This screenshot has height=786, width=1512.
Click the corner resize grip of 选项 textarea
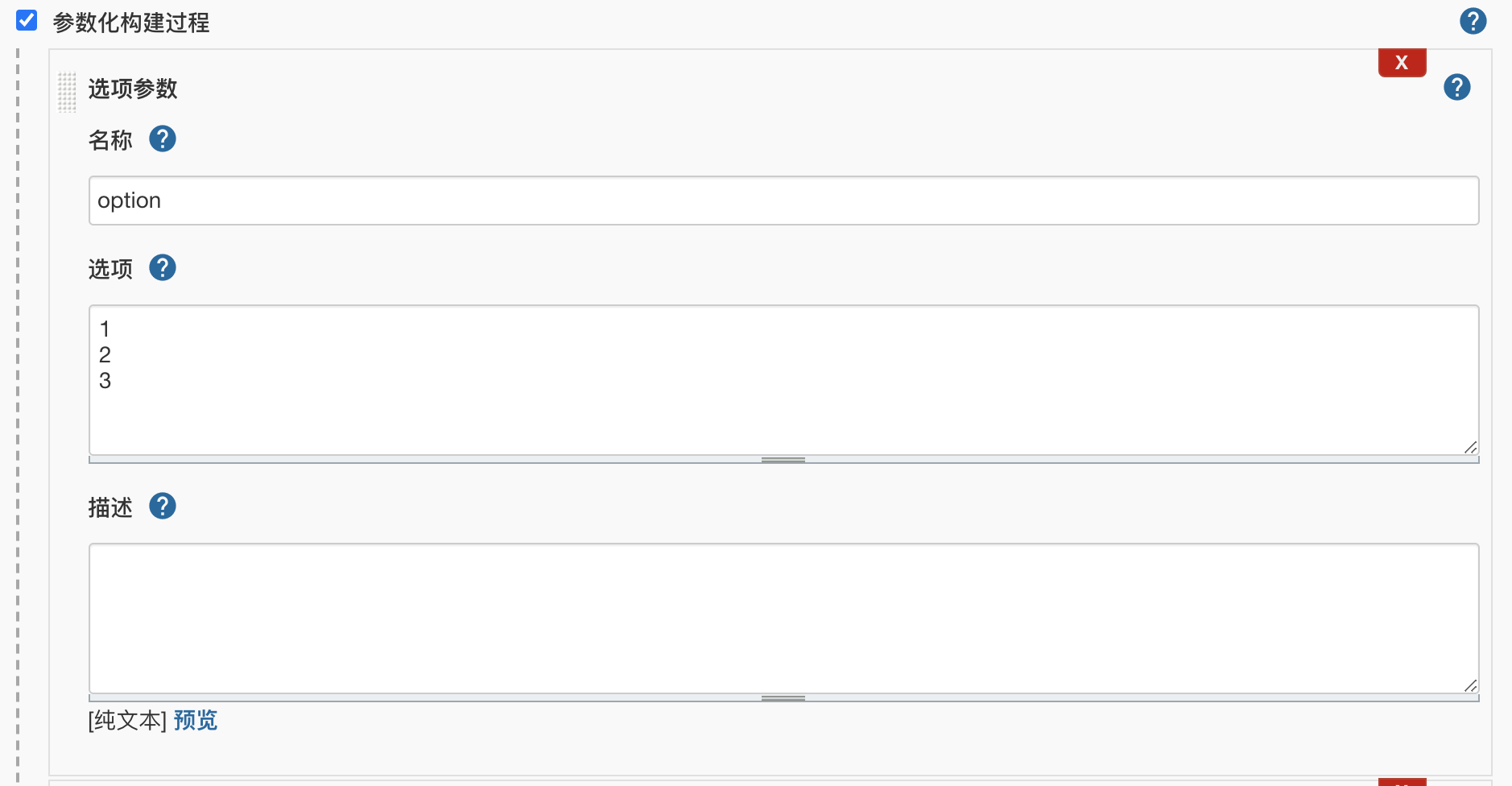point(1470,447)
